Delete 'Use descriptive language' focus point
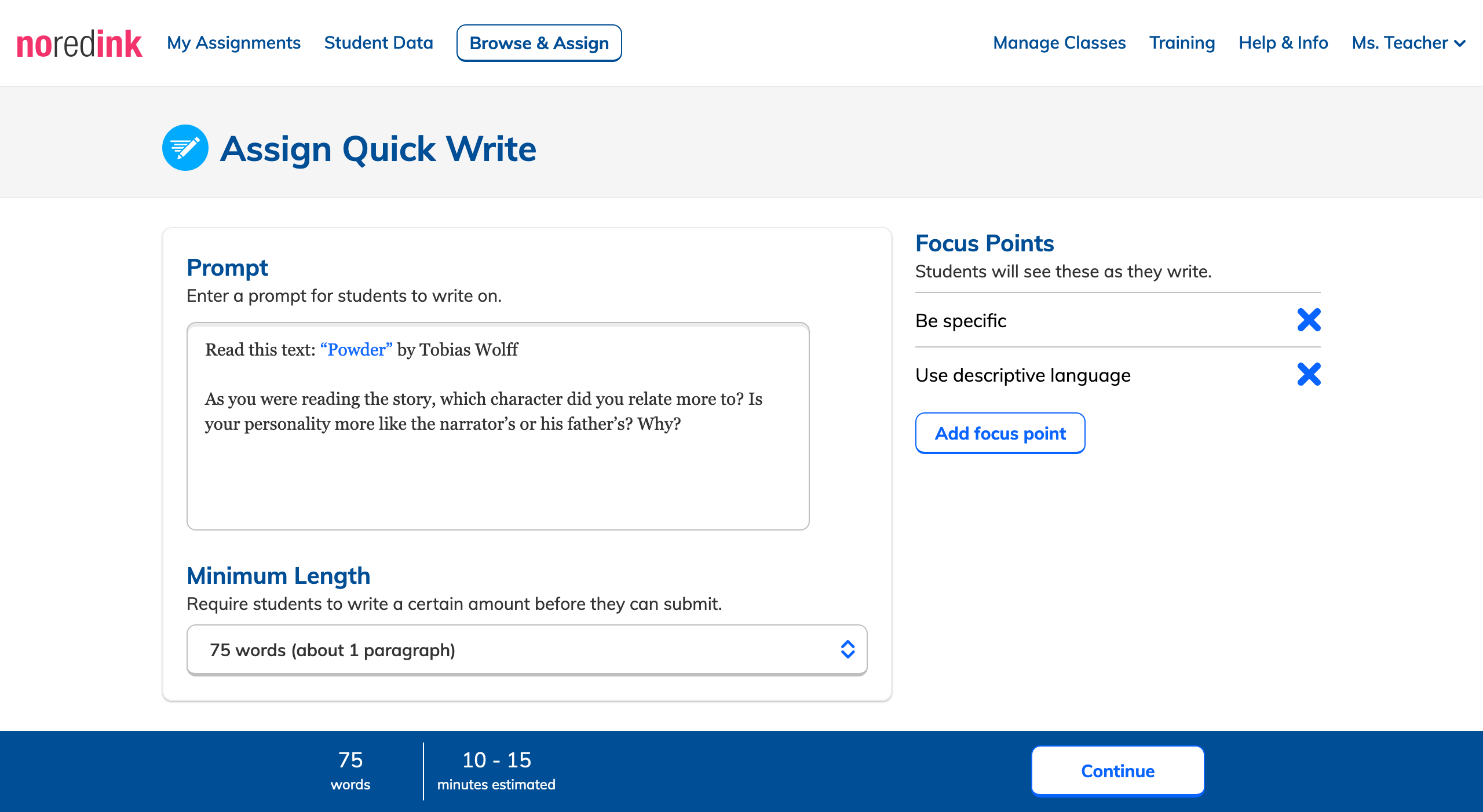 point(1309,374)
